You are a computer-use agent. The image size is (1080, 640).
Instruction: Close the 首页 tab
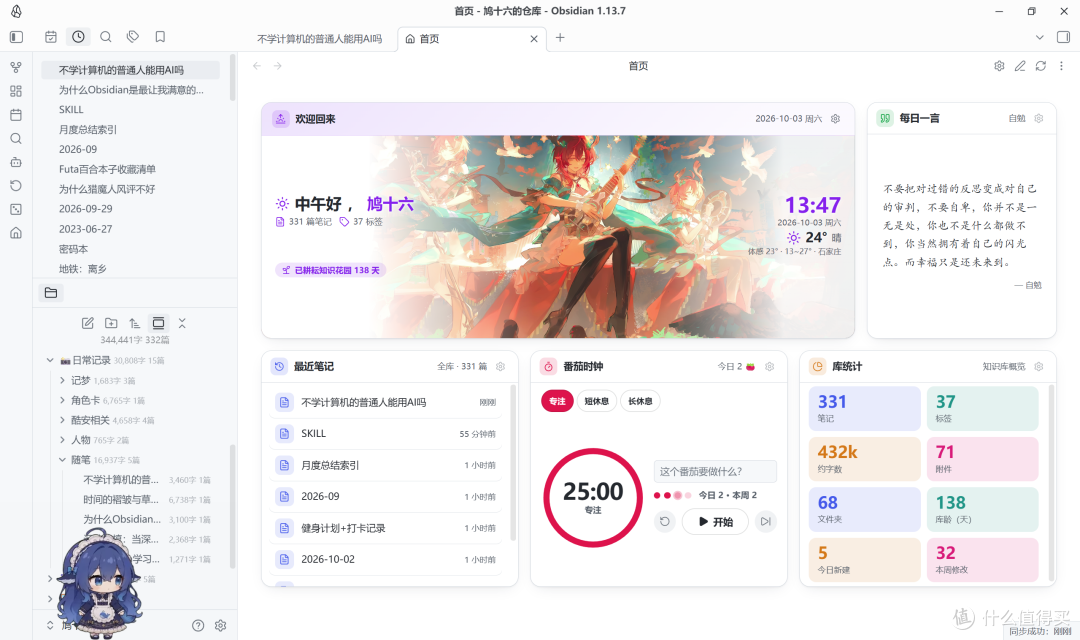coord(534,39)
